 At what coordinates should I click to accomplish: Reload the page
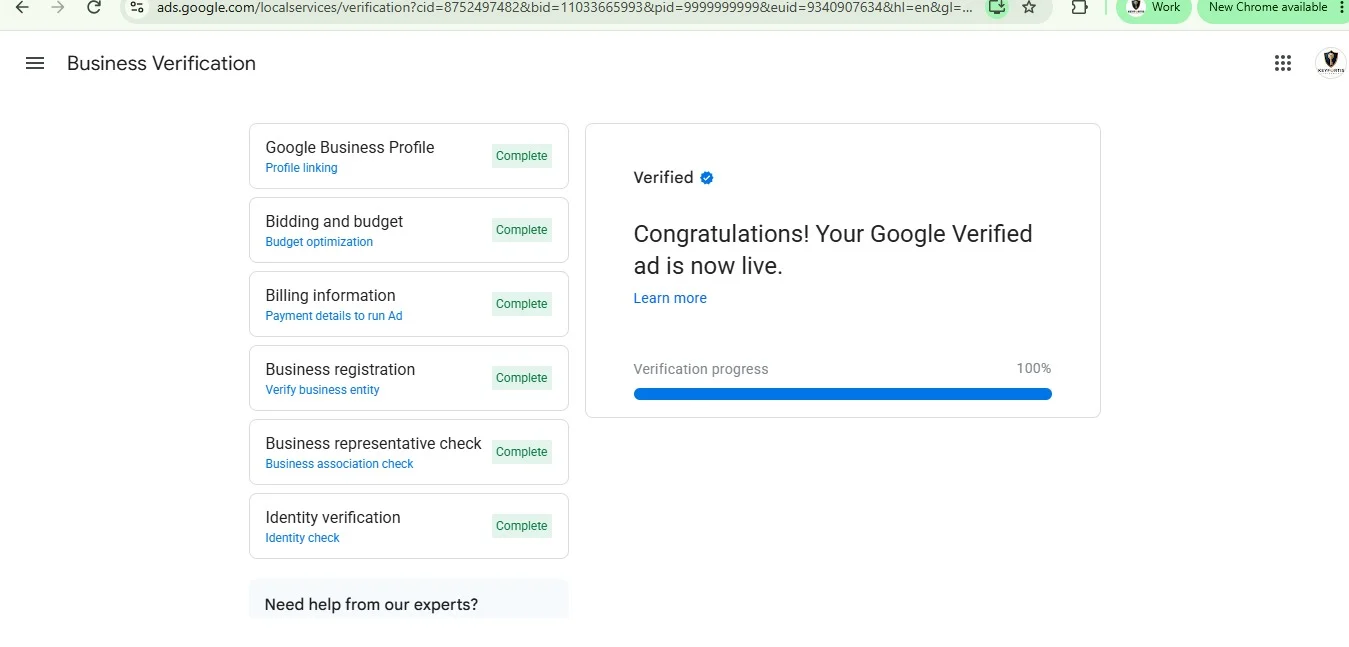pyautogui.click(x=94, y=7)
